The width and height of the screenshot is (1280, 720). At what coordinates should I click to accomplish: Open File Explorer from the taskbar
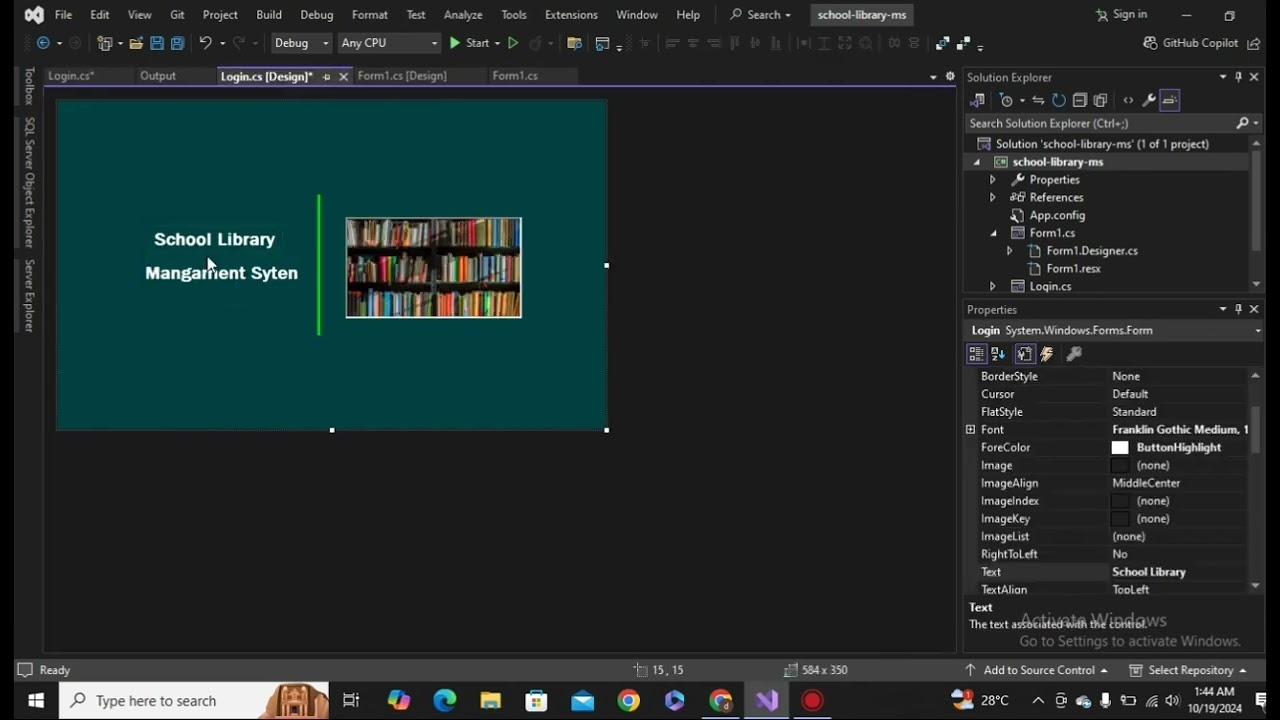click(x=490, y=701)
